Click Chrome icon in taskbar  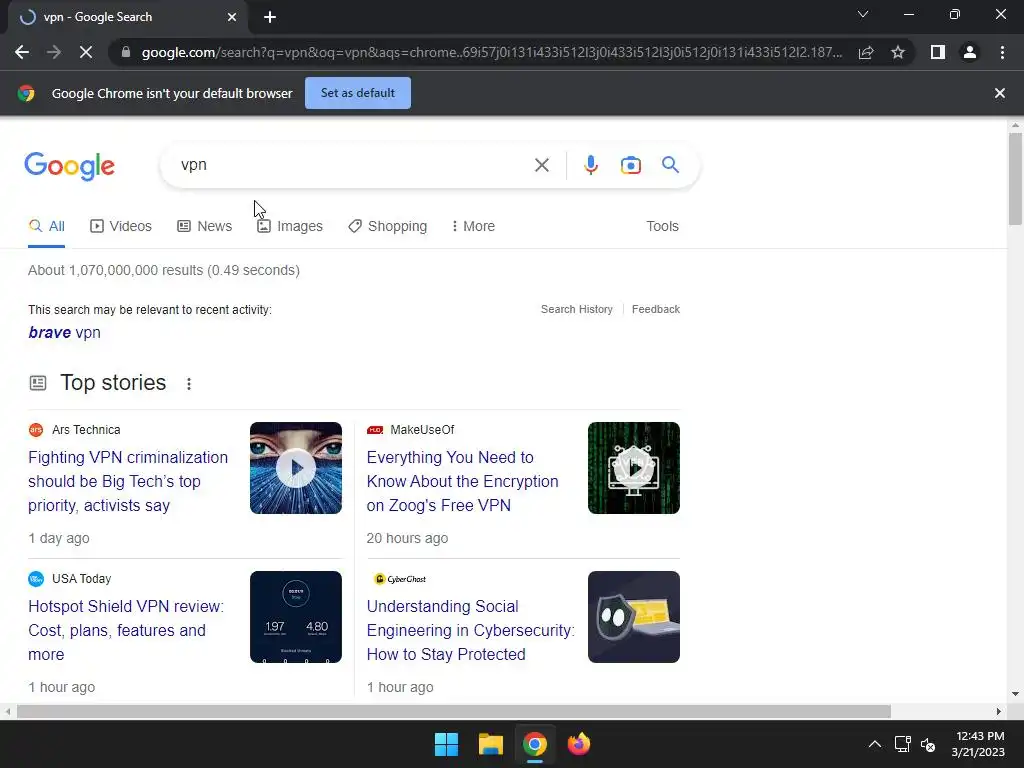click(x=534, y=744)
